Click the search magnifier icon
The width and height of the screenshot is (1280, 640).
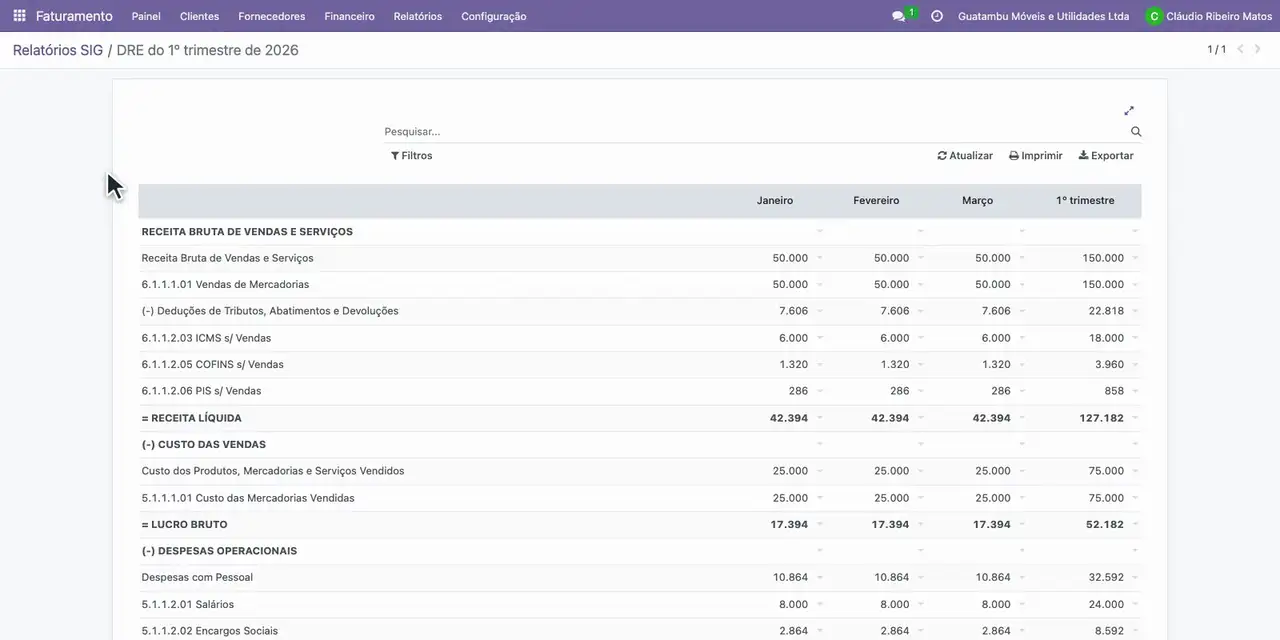tap(1136, 131)
